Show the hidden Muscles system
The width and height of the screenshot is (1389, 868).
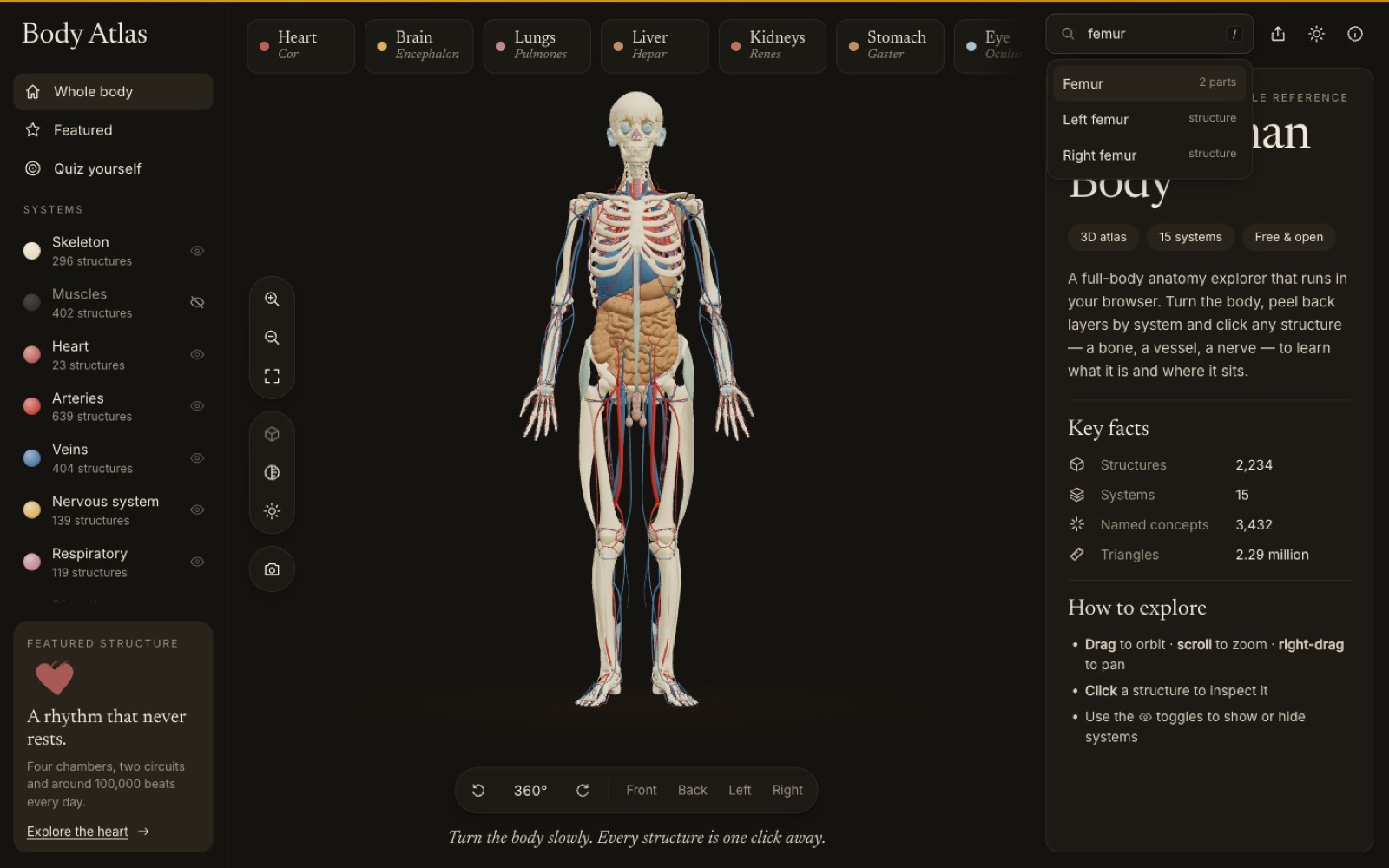[x=197, y=302]
